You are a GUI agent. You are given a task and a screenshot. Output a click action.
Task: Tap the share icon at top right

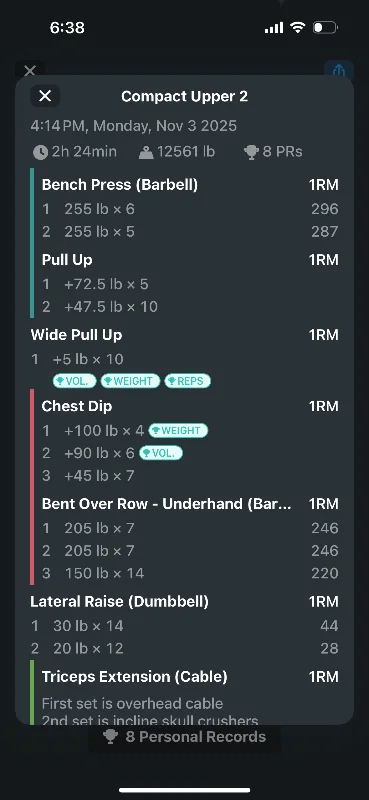[x=339, y=69]
